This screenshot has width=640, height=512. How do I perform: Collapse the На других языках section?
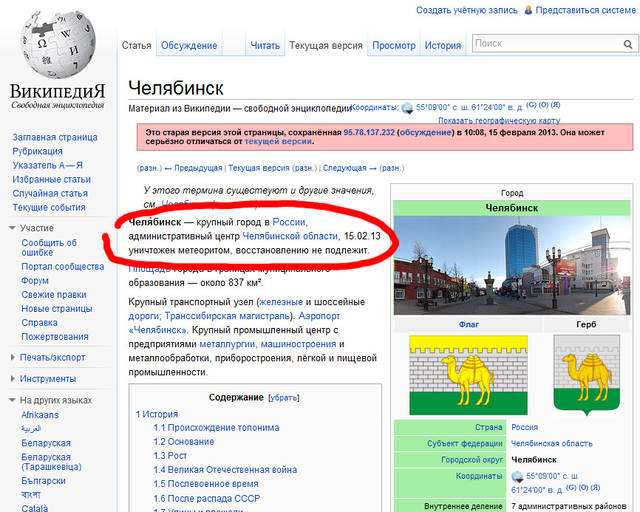(13, 400)
